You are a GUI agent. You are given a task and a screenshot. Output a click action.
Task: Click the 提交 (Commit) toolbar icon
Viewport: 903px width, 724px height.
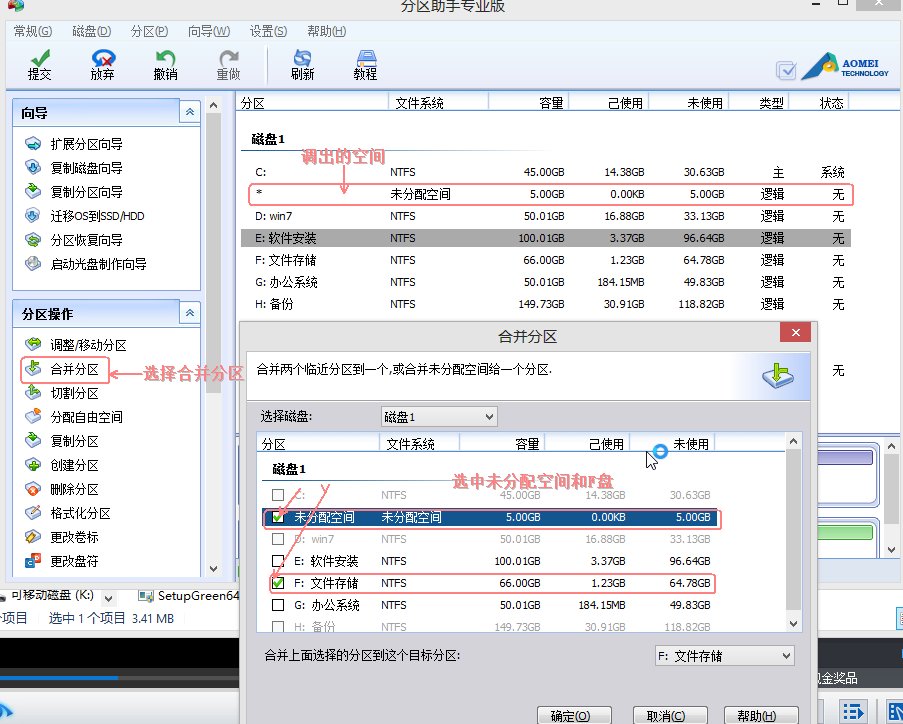point(40,63)
